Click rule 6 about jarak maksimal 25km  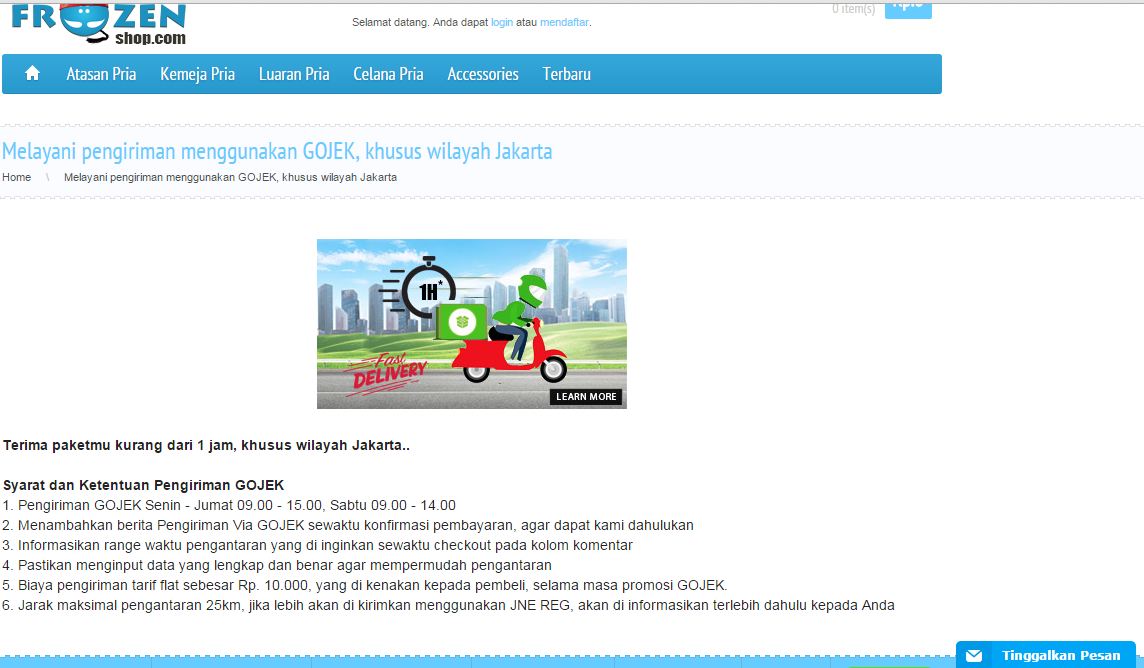click(449, 605)
